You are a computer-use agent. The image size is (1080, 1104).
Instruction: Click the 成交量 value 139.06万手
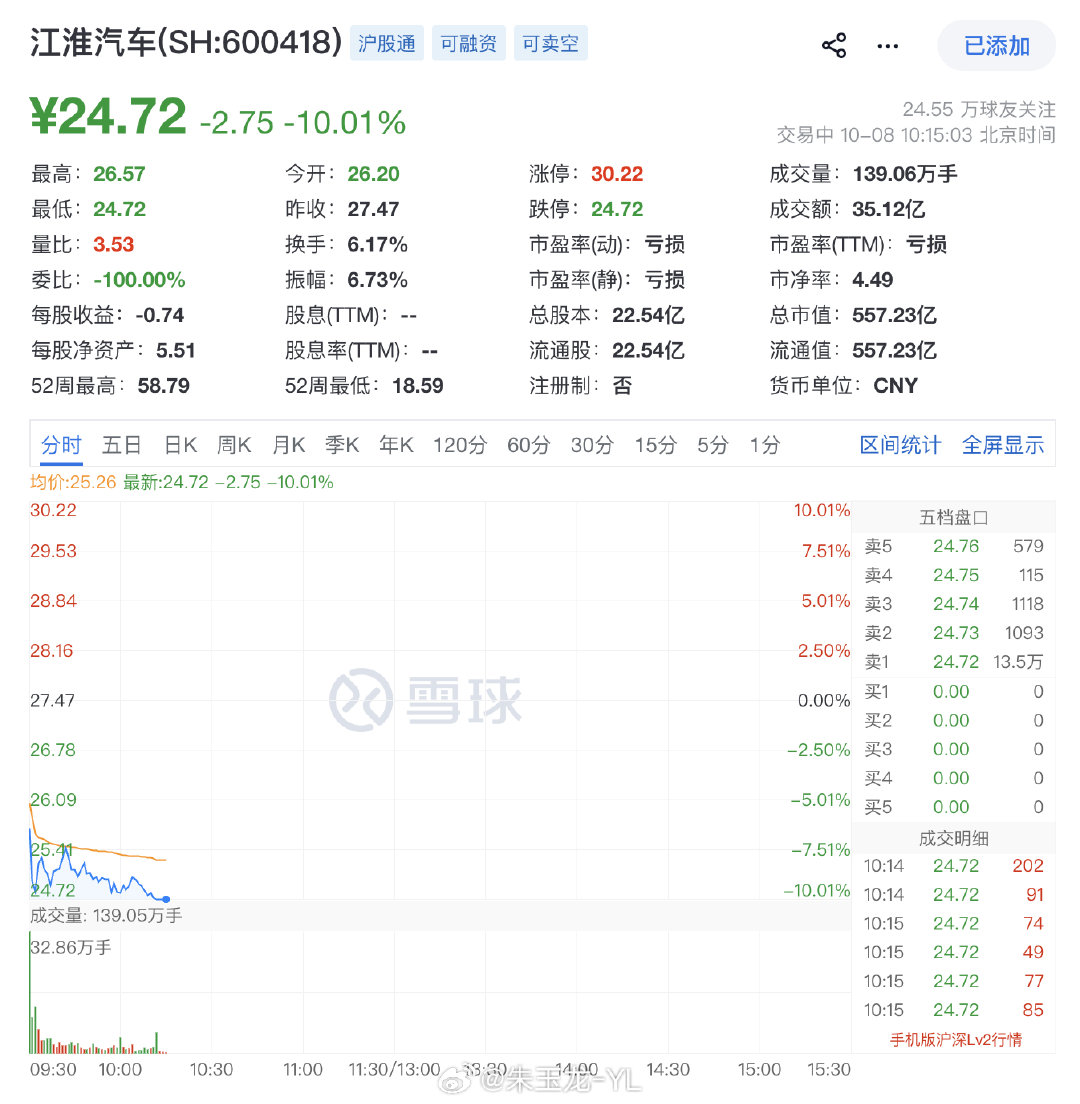(904, 174)
